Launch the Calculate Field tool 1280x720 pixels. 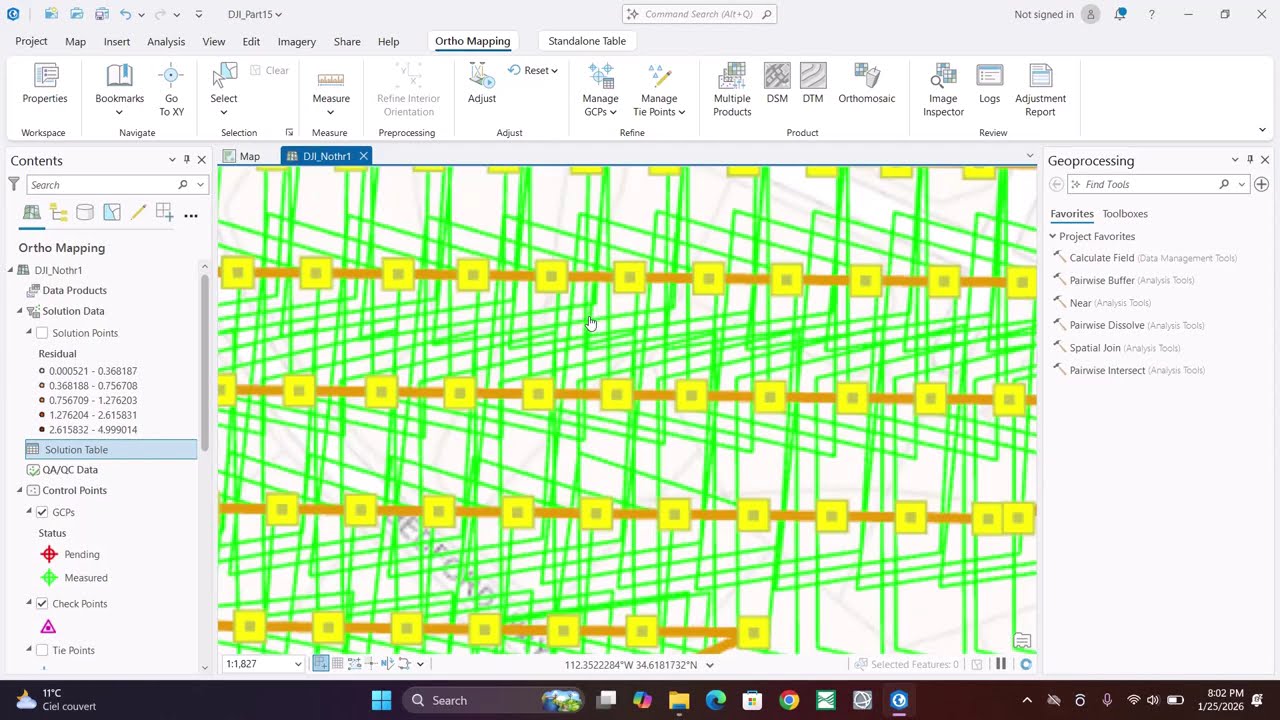tap(1145, 258)
